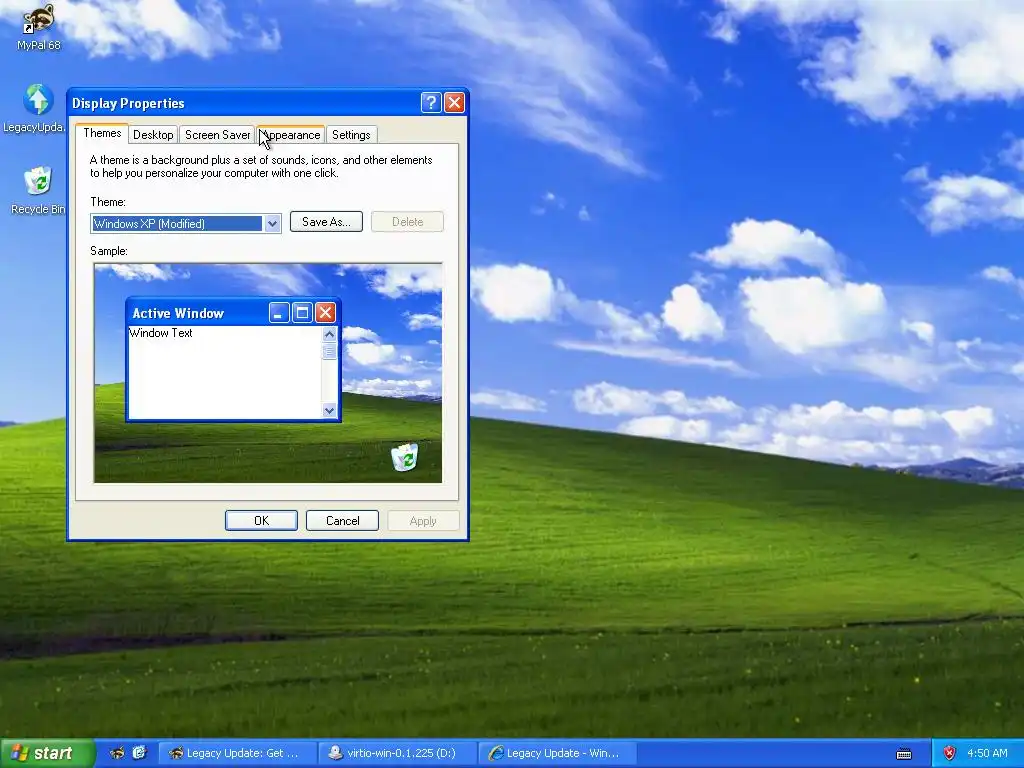Open the Appearance tab

click(291, 135)
